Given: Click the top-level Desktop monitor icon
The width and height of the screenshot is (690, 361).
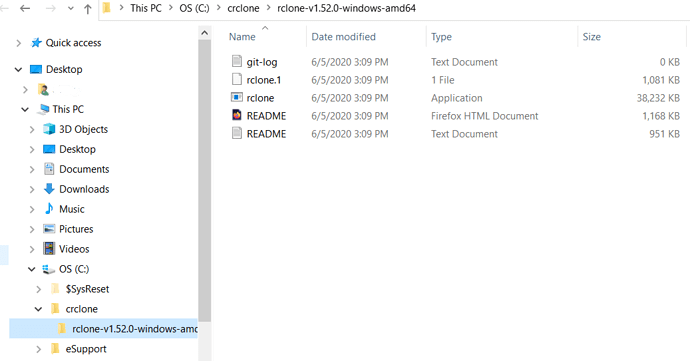Looking at the screenshot, I should click(x=36, y=69).
